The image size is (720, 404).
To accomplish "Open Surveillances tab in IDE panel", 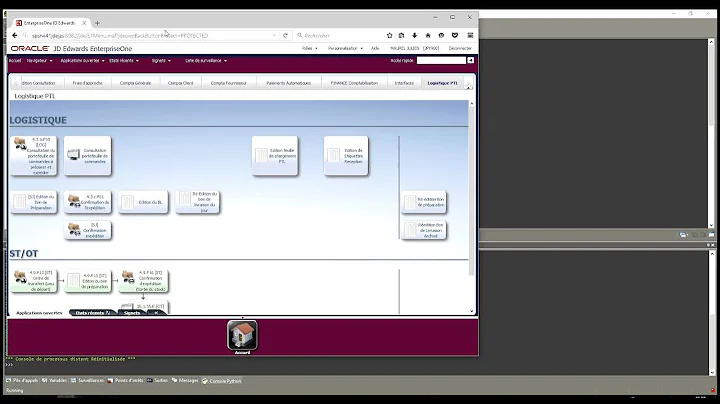I will (87, 381).
